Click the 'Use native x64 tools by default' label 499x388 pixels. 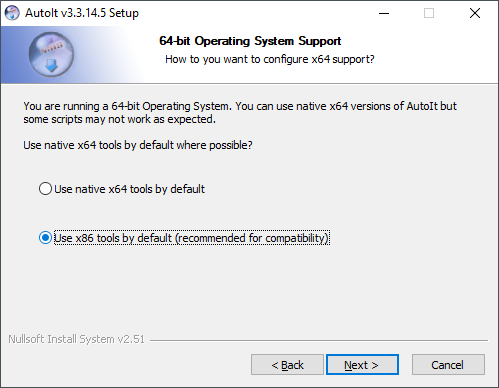point(129,189)
